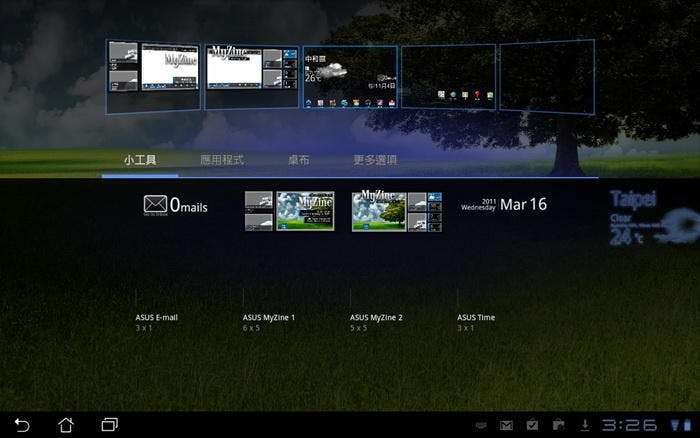The height and width of the screenshot is (438, 700).
Task: Open the Market shopping bag notification
Action: pos(558,426)
